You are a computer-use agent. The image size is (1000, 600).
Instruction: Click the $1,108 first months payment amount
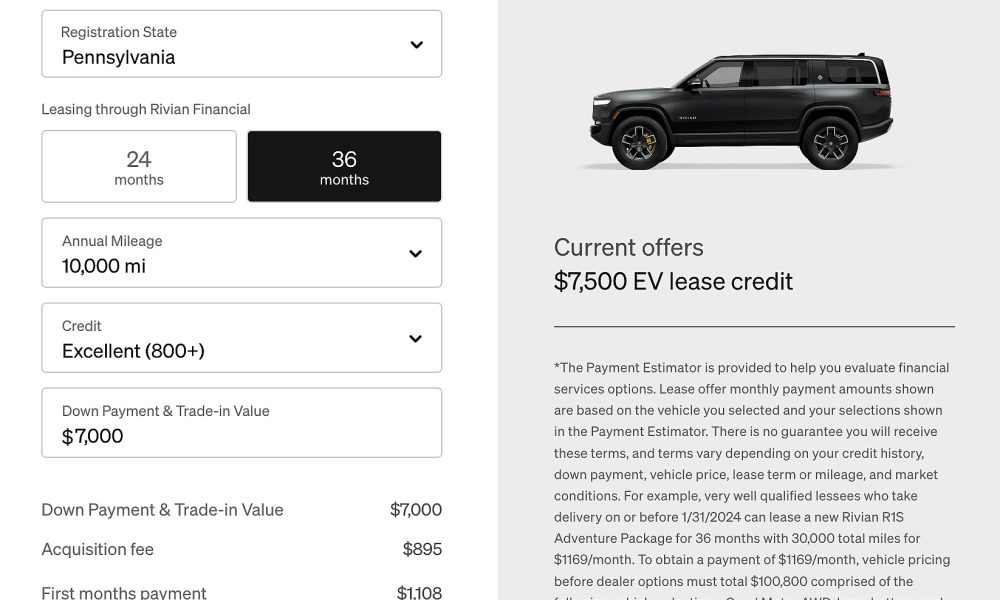click(x=419, y=592)
